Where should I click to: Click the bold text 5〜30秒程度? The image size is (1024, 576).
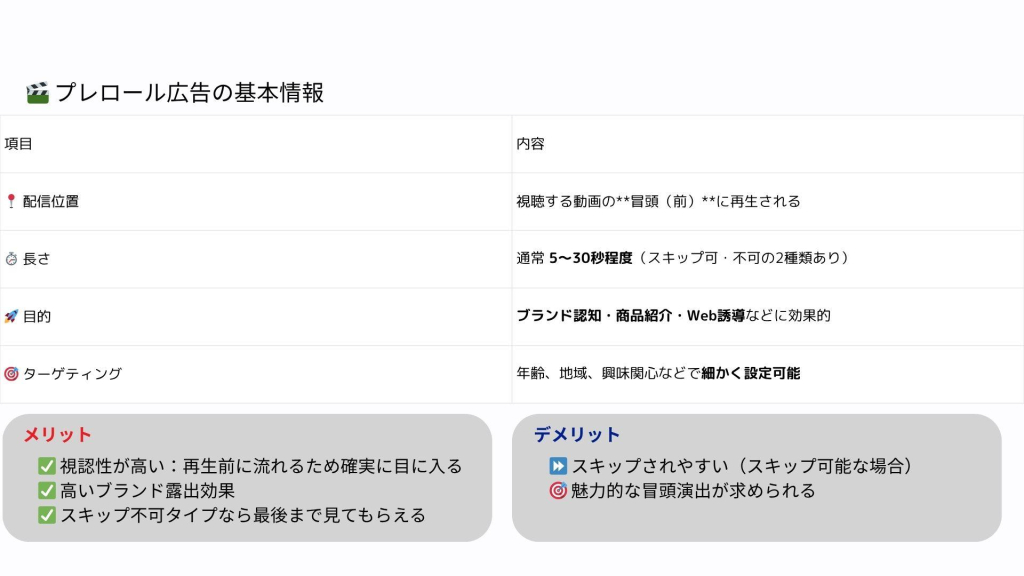(590, 259)
